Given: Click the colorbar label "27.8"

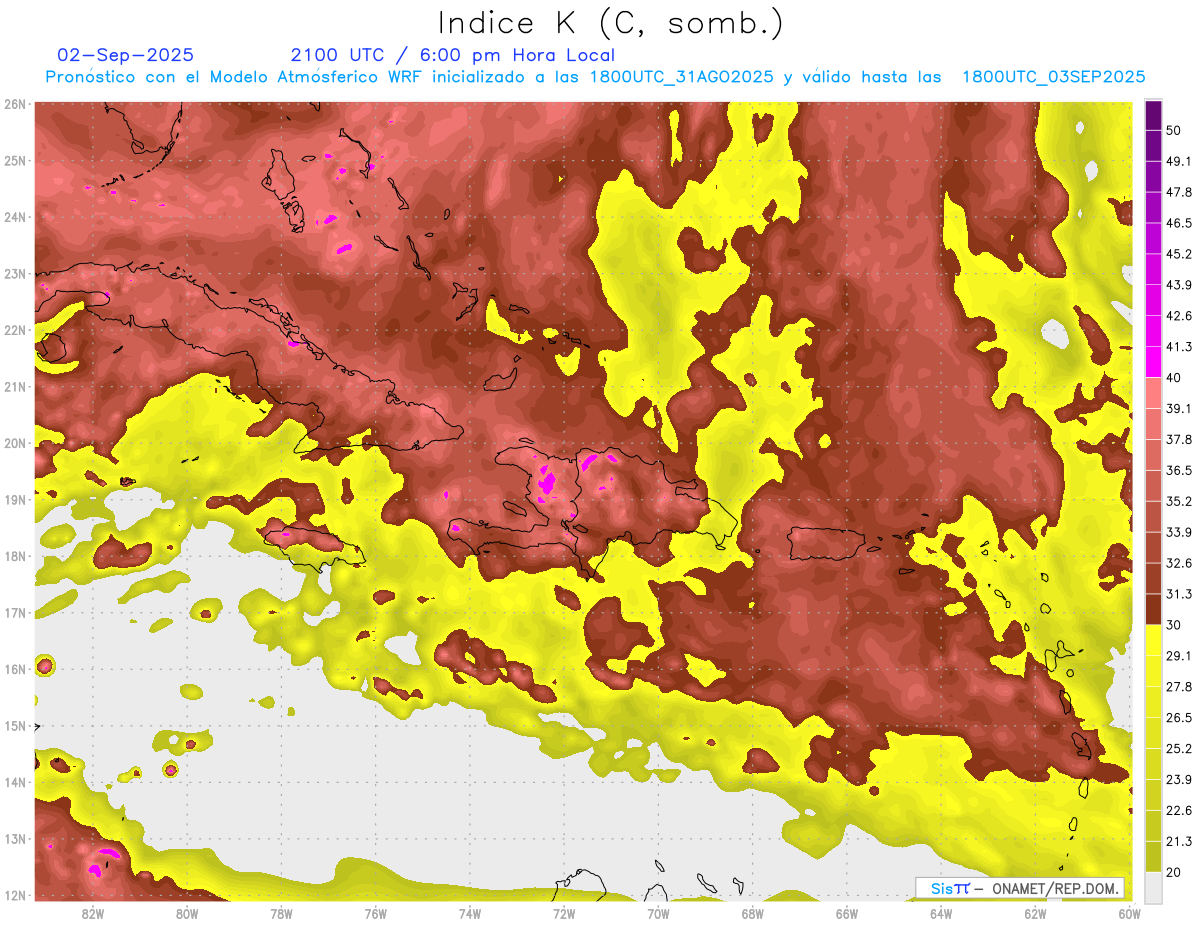Looking at the screenshot, I should pyautogui.click(x=1178, y=687).
